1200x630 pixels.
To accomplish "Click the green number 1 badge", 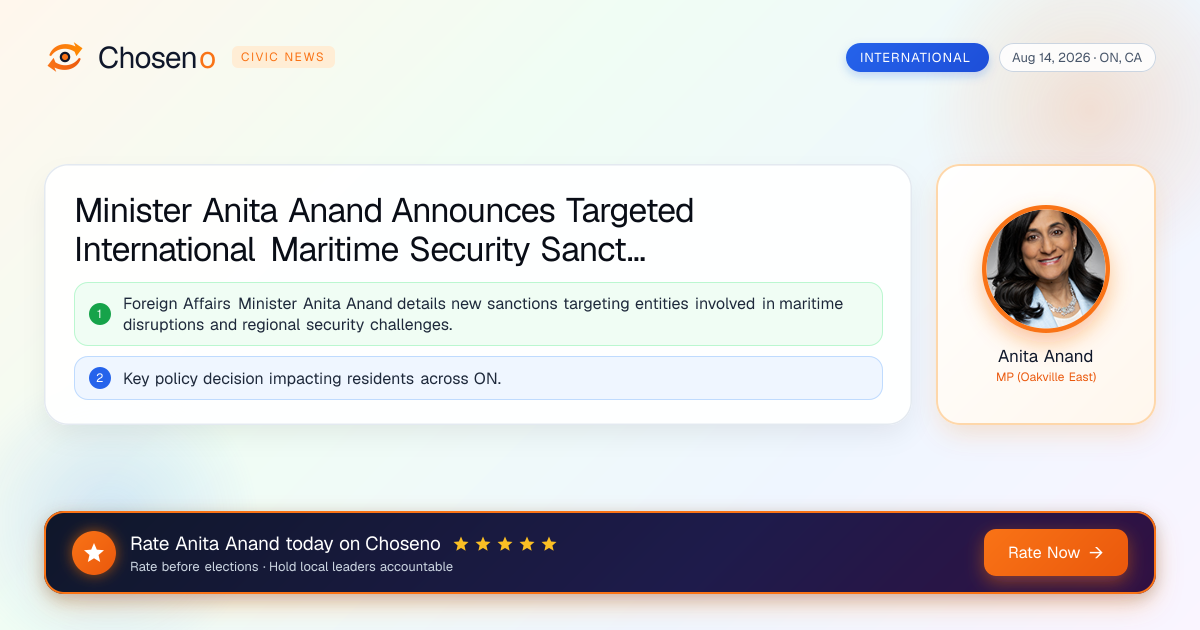I will coord(100,314).
